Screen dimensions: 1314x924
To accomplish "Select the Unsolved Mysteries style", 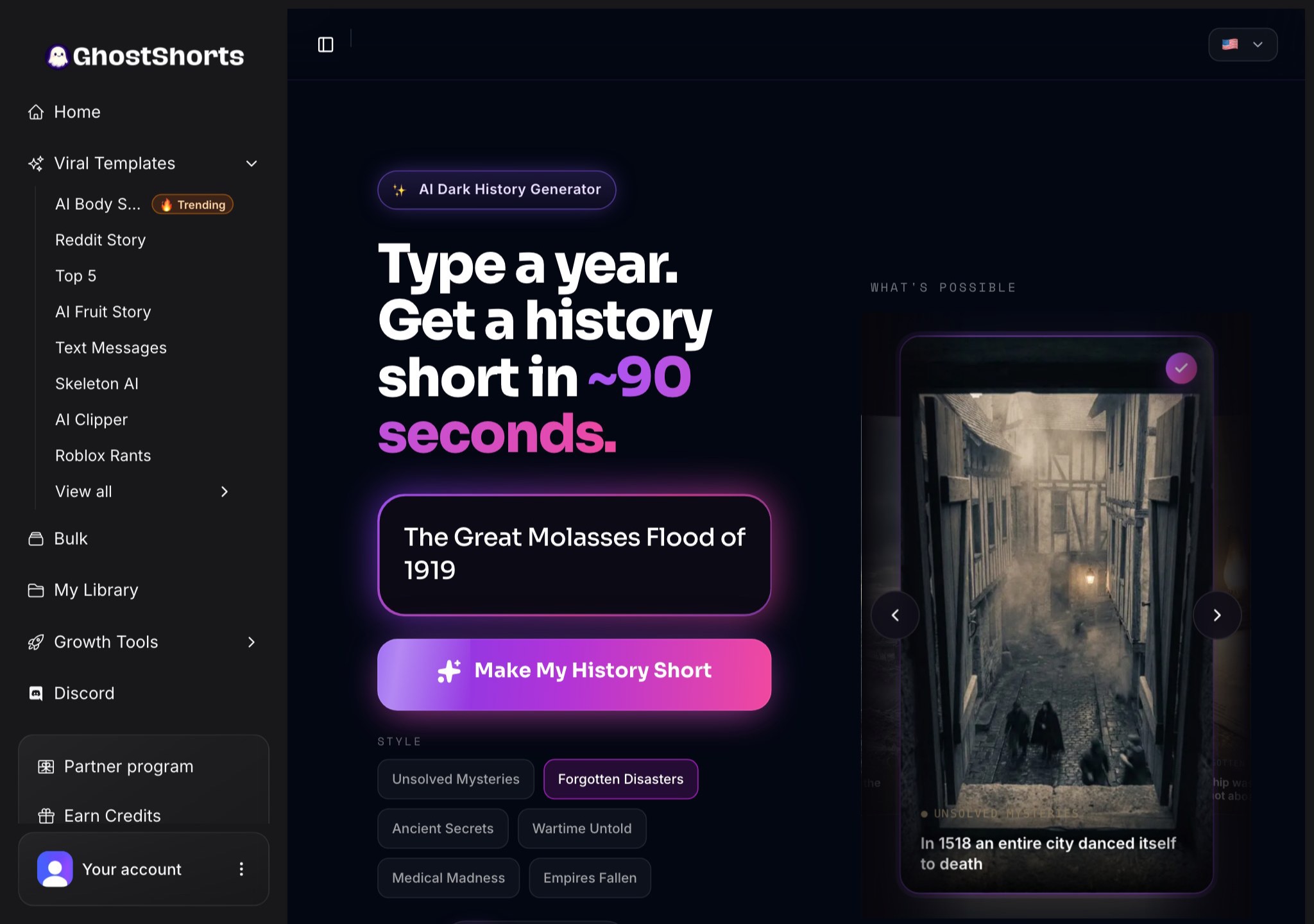I will click(x=456, y=779).
